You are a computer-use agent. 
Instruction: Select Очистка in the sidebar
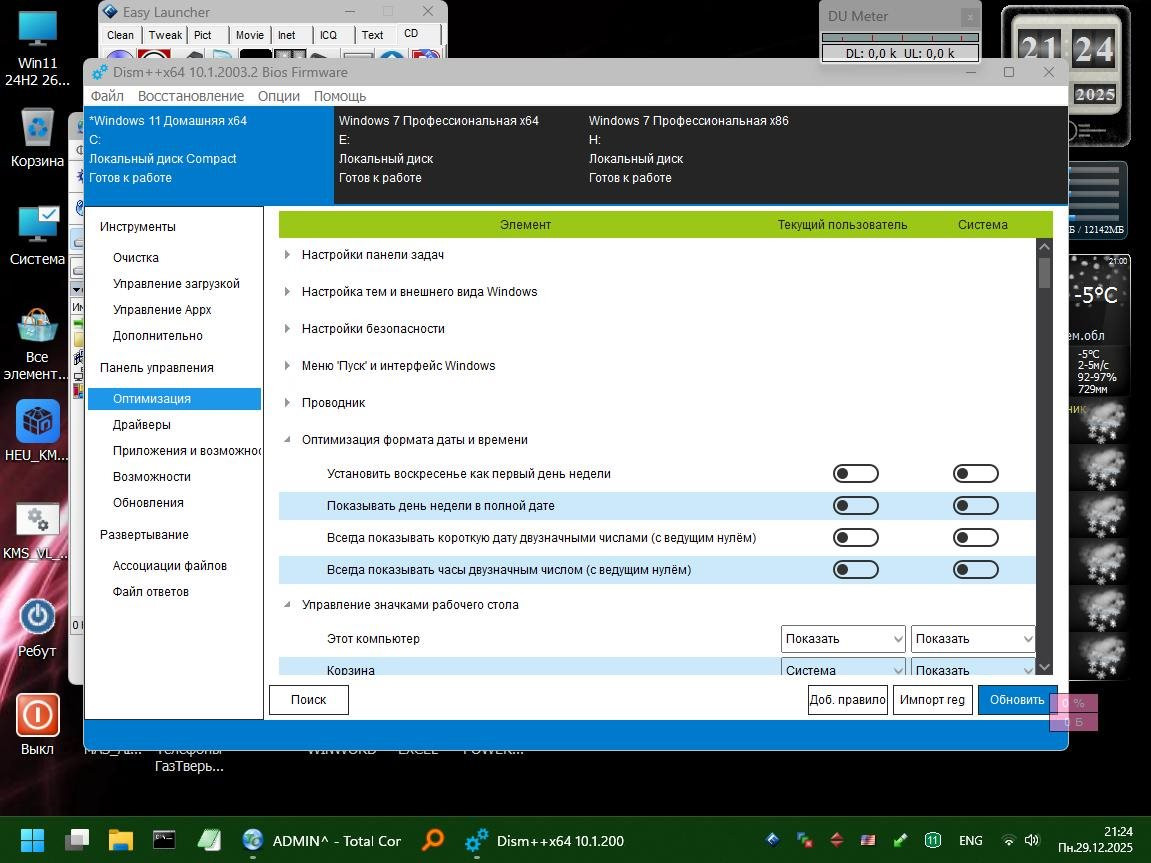click(136, 258)
